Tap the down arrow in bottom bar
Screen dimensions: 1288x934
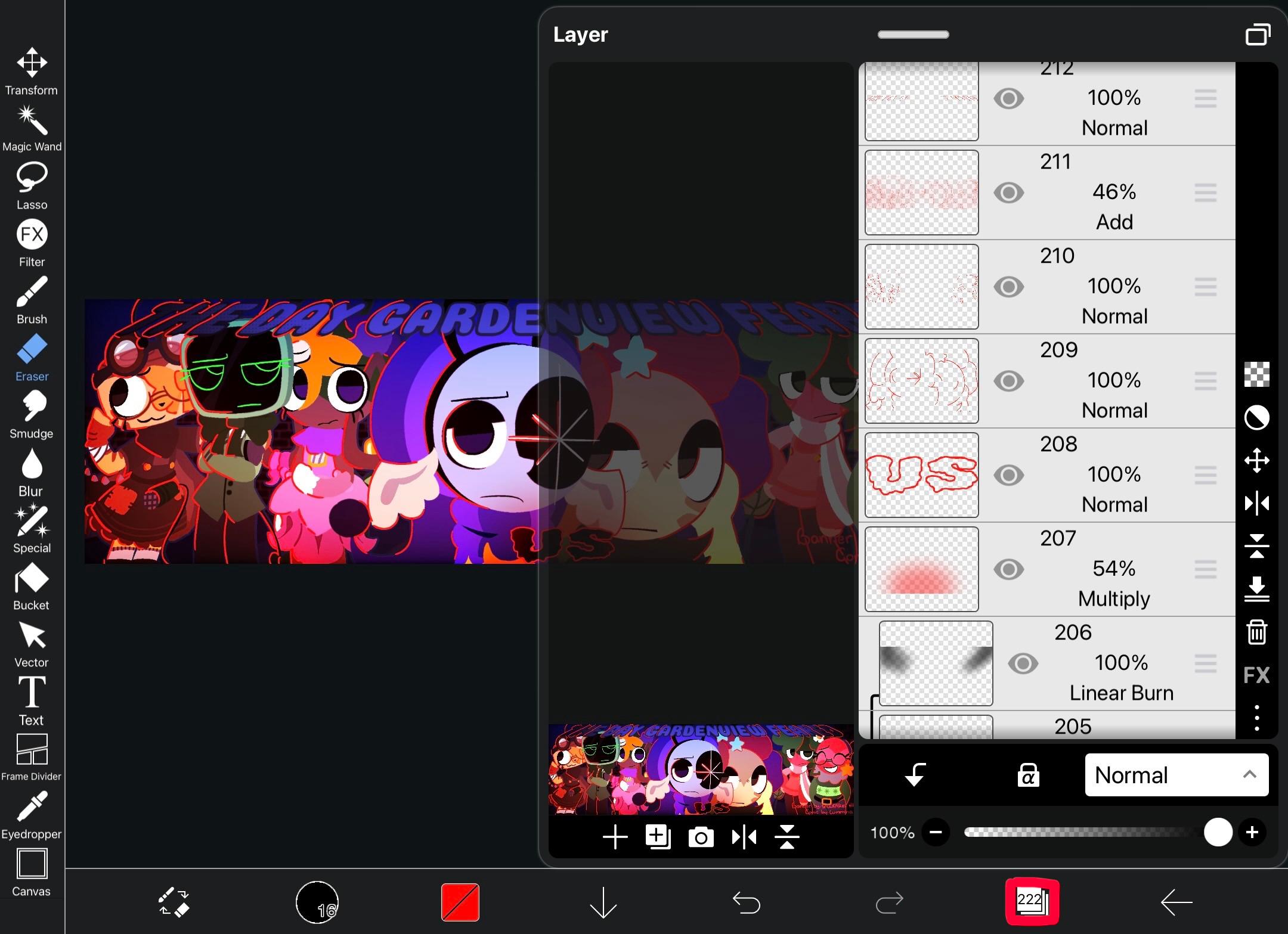603,902
